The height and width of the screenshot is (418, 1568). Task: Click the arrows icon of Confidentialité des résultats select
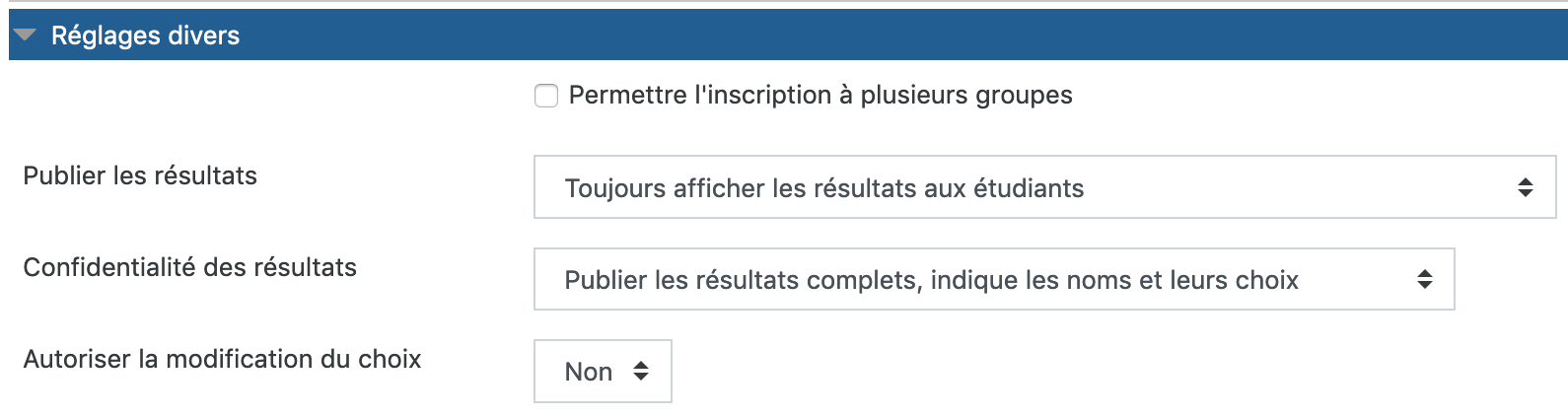click(x=1424, y=279)
